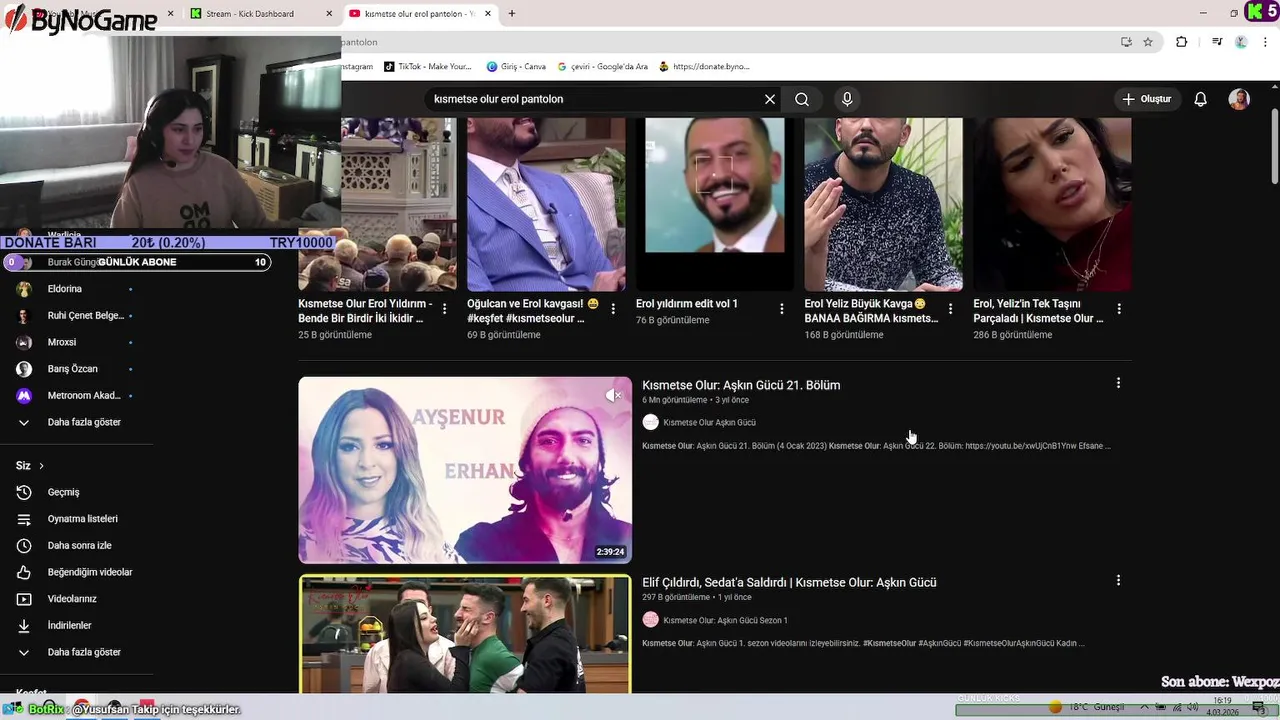Open https://donate.byno... bookmark

point(704,67)
